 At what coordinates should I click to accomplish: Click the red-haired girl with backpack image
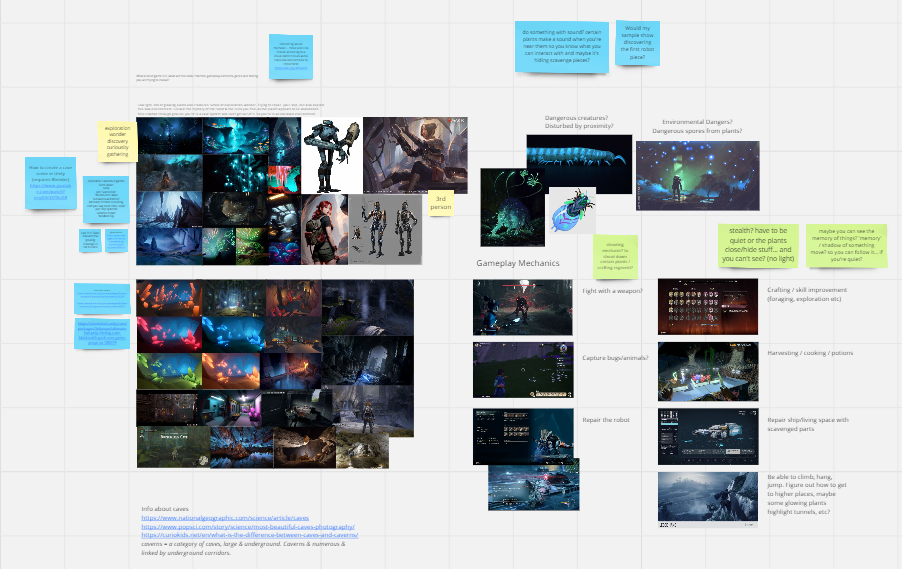pos(324,229)
